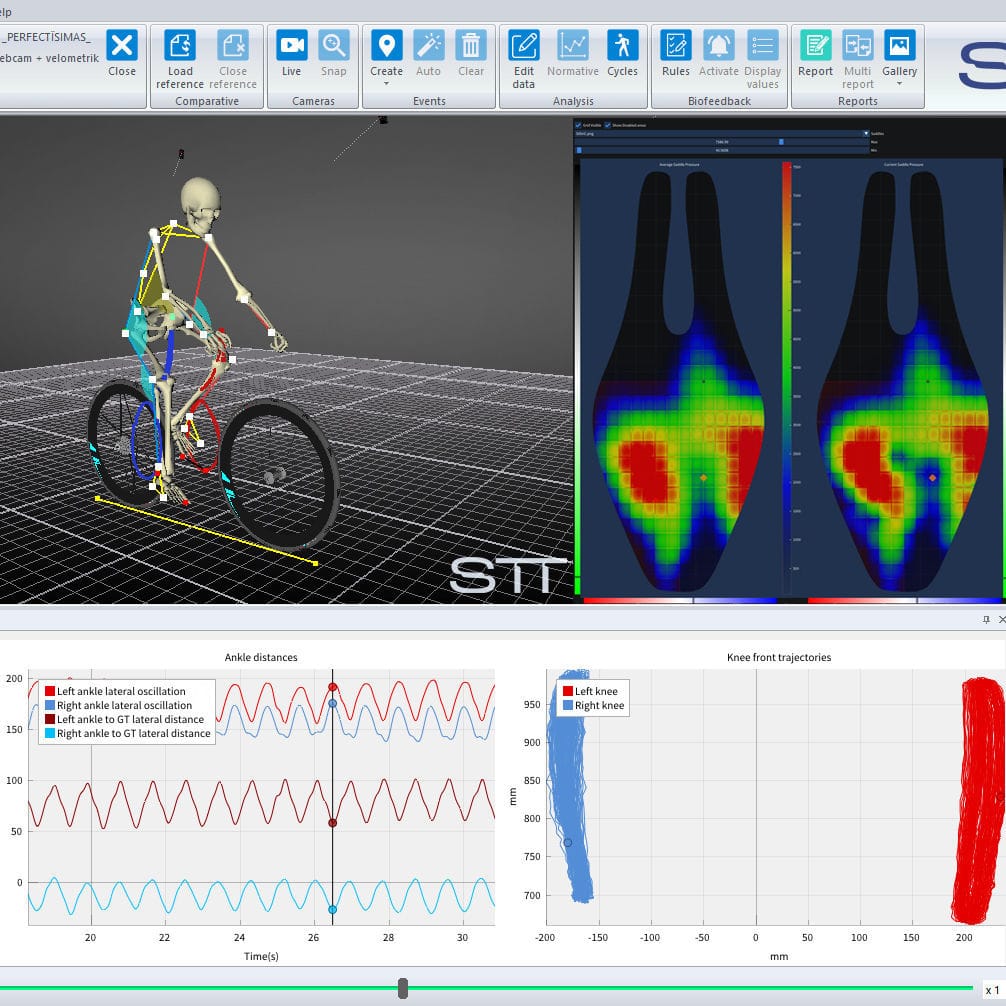This screenshot has height=1006, width=1006.
Task: Toggle the Grid Visible checkbox
Action: click(x=579, y=125)
